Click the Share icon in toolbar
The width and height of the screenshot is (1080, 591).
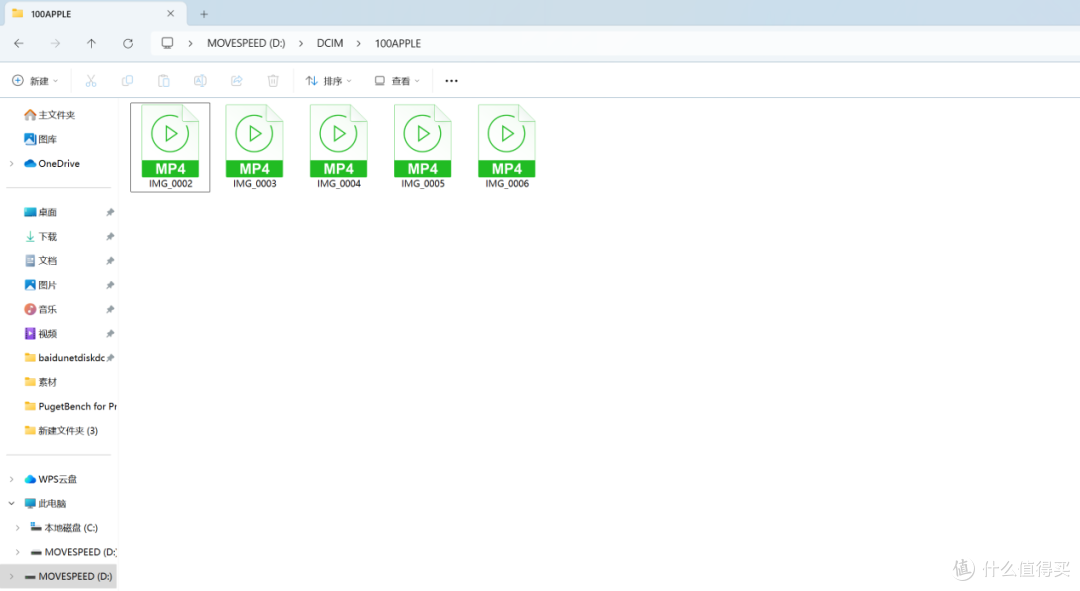click(x=236, y=81)
